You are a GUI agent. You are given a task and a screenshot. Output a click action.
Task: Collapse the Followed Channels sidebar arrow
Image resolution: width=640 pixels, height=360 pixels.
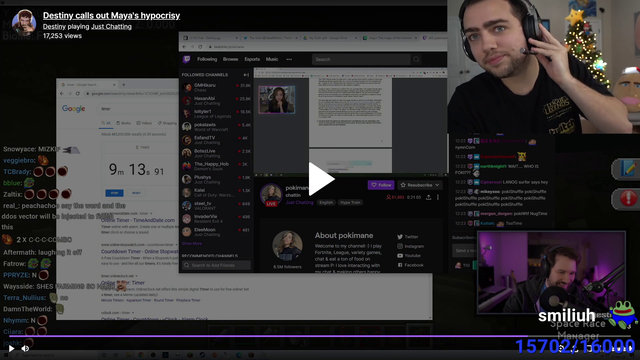tap(246, 75)
